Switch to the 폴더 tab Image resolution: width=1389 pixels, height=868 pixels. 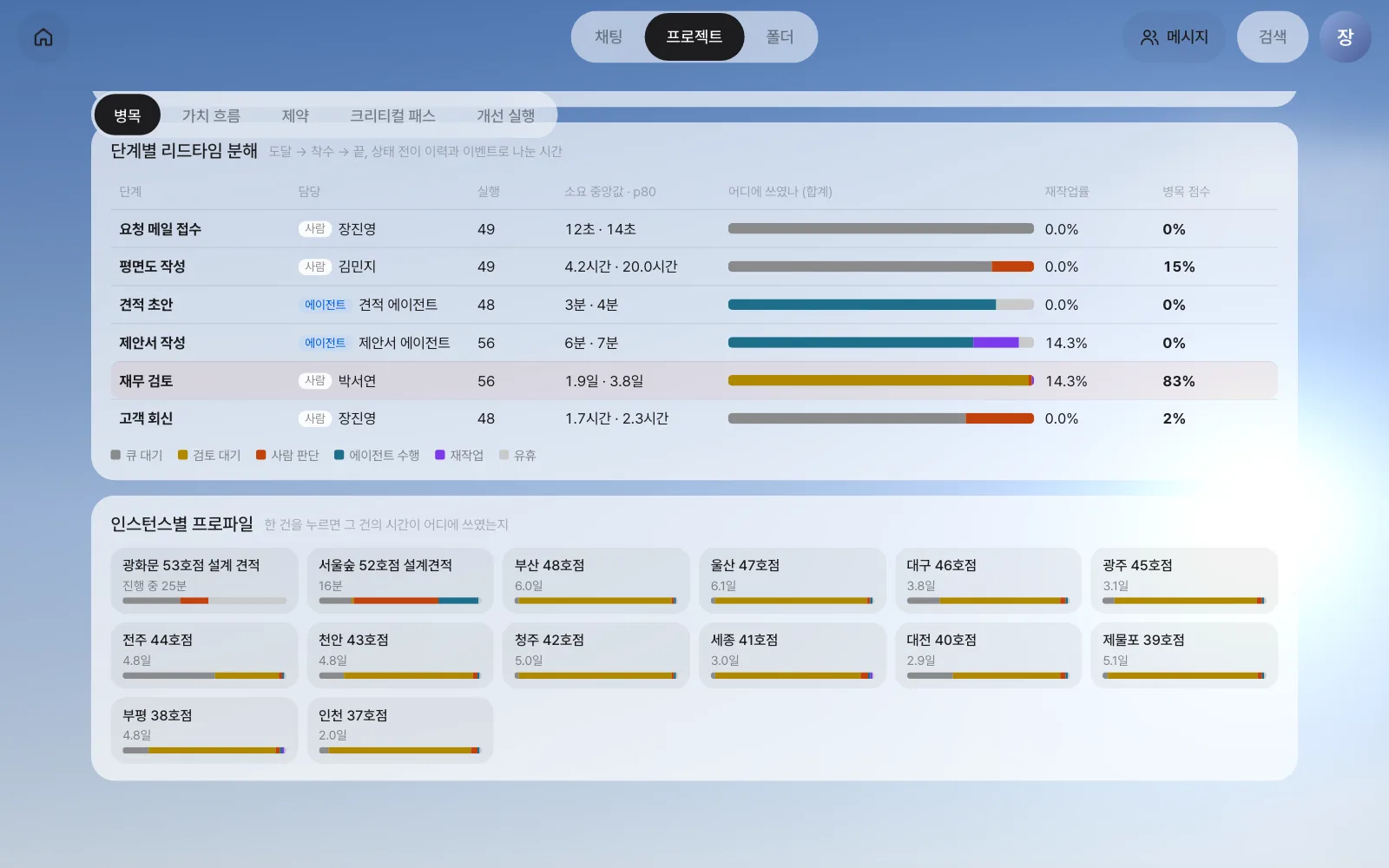(780, 37)
